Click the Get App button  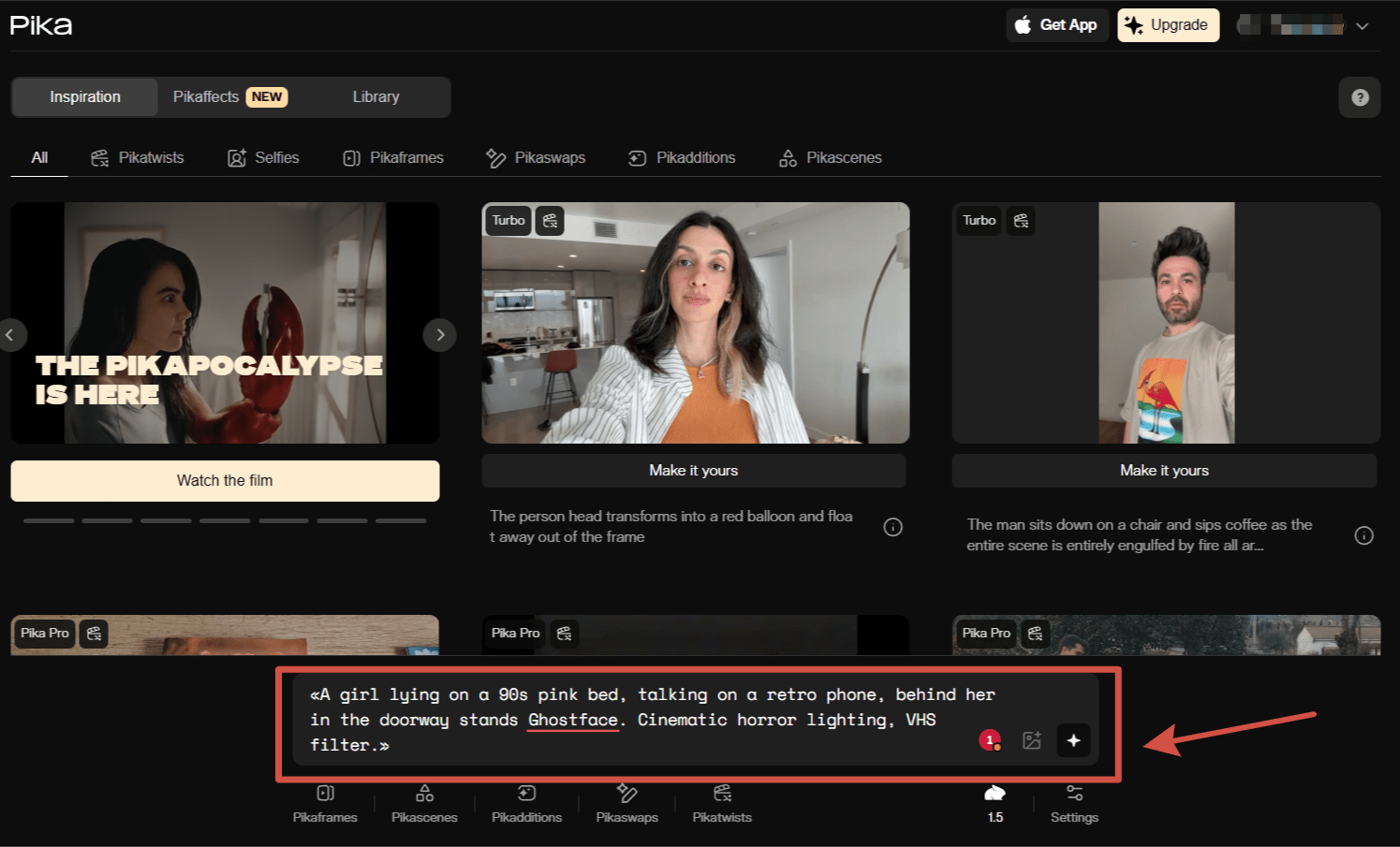pos(1057,25)
